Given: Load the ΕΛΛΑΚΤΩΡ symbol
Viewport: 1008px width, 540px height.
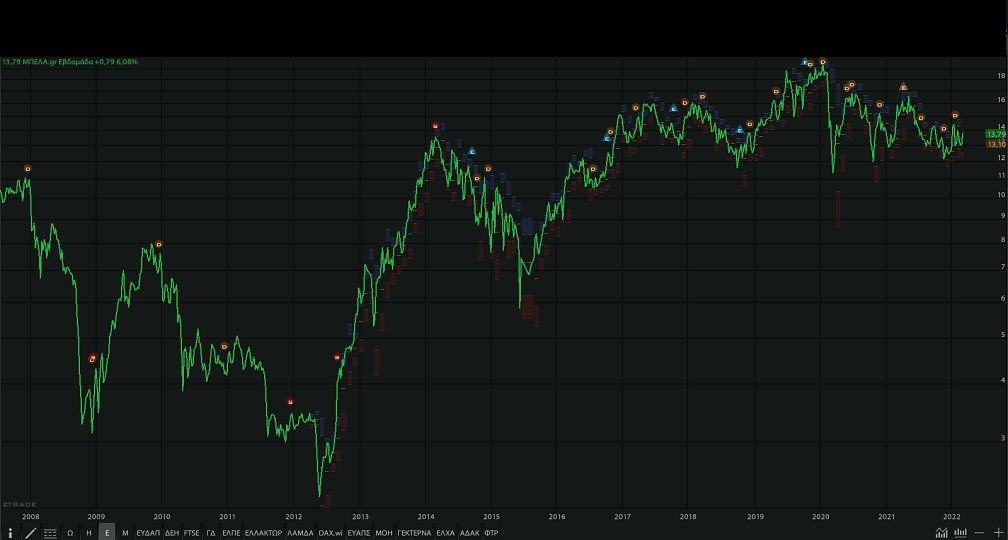Looking at the screenshot, I should 264,532.
